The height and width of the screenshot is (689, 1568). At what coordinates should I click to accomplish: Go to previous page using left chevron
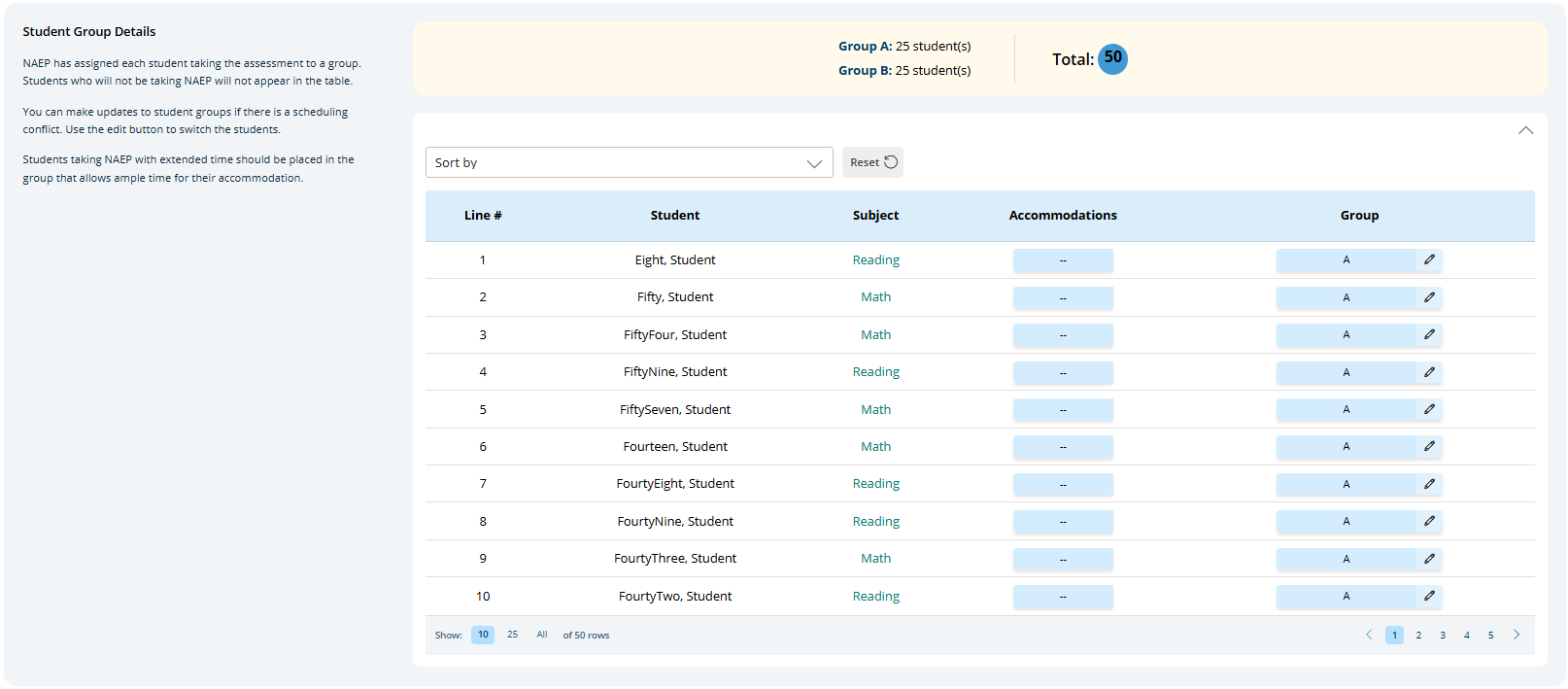point(1369,635)
